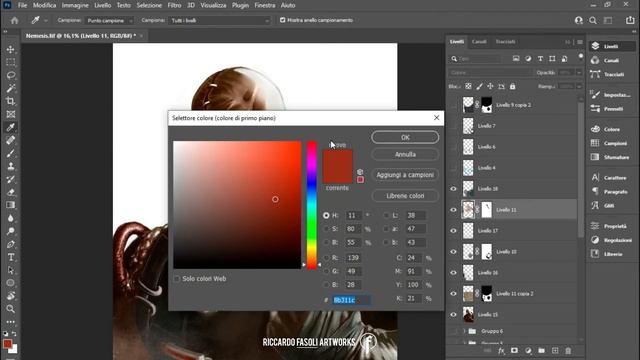The width and height of the screenshot is (640, 360).
Task: Select the Horizontal Type tool
Action: 11,257
